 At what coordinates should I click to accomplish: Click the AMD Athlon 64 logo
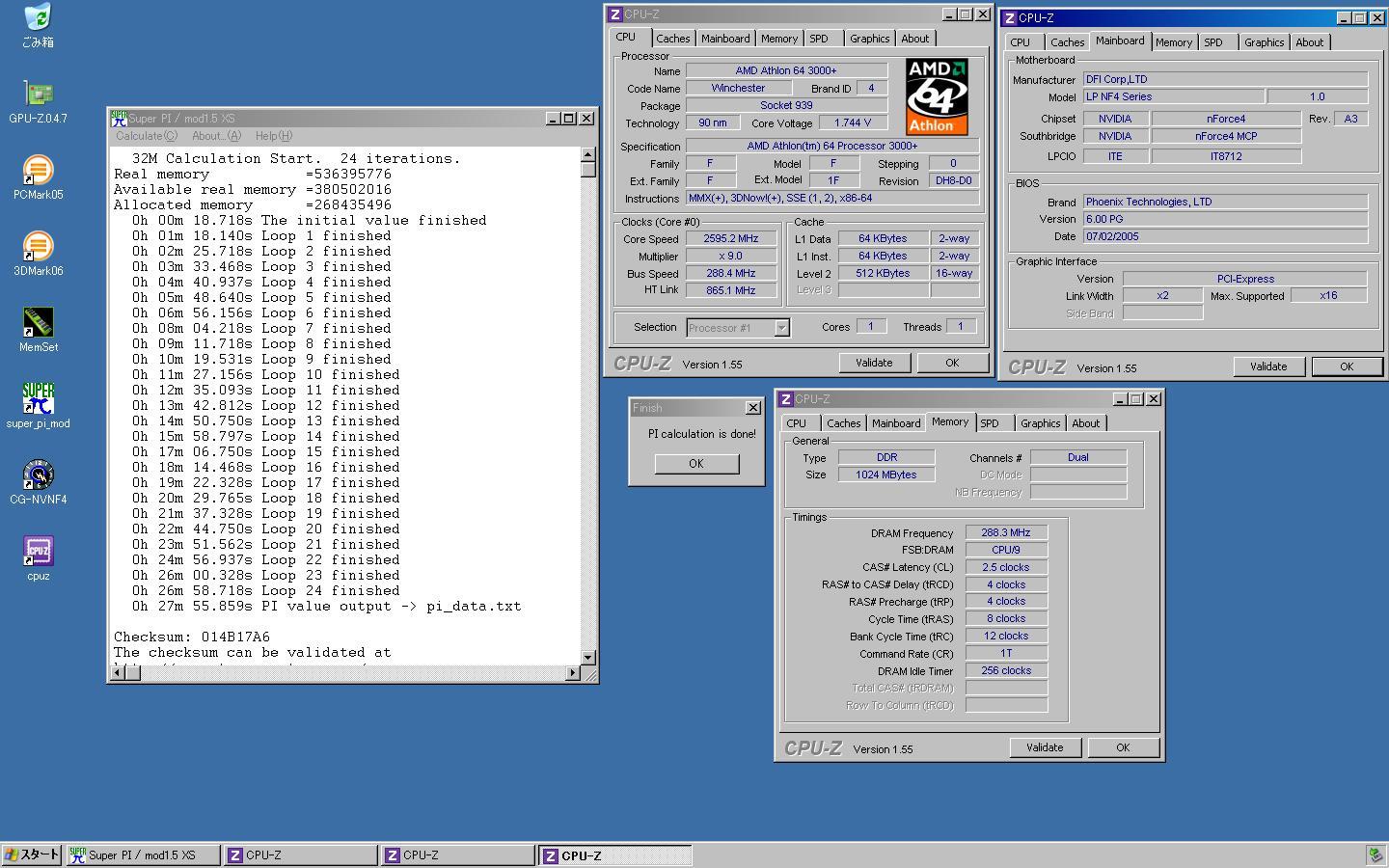click(937, 96)
